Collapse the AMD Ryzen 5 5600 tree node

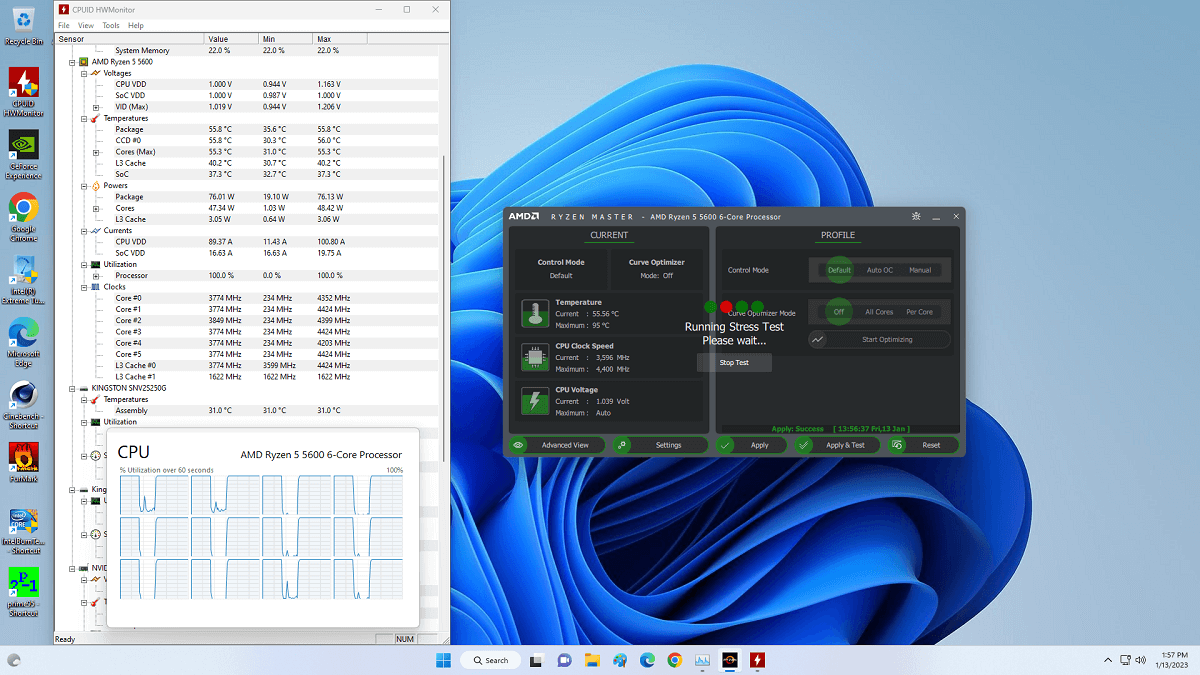point(72,62)
